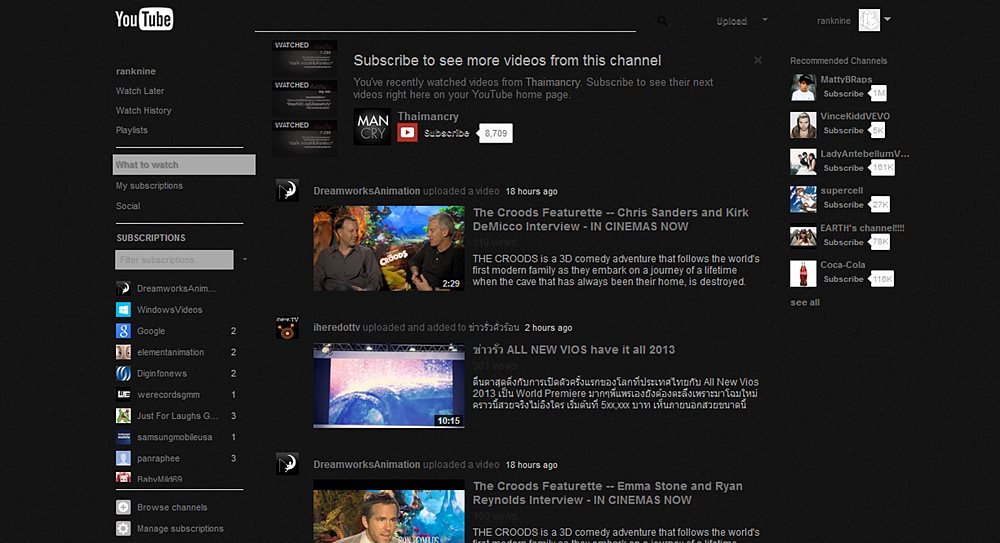This screenshot has height=543, width=1000.
Task: Open the EARTH's channel!!!! avatar
Action: tap(803, 237)
